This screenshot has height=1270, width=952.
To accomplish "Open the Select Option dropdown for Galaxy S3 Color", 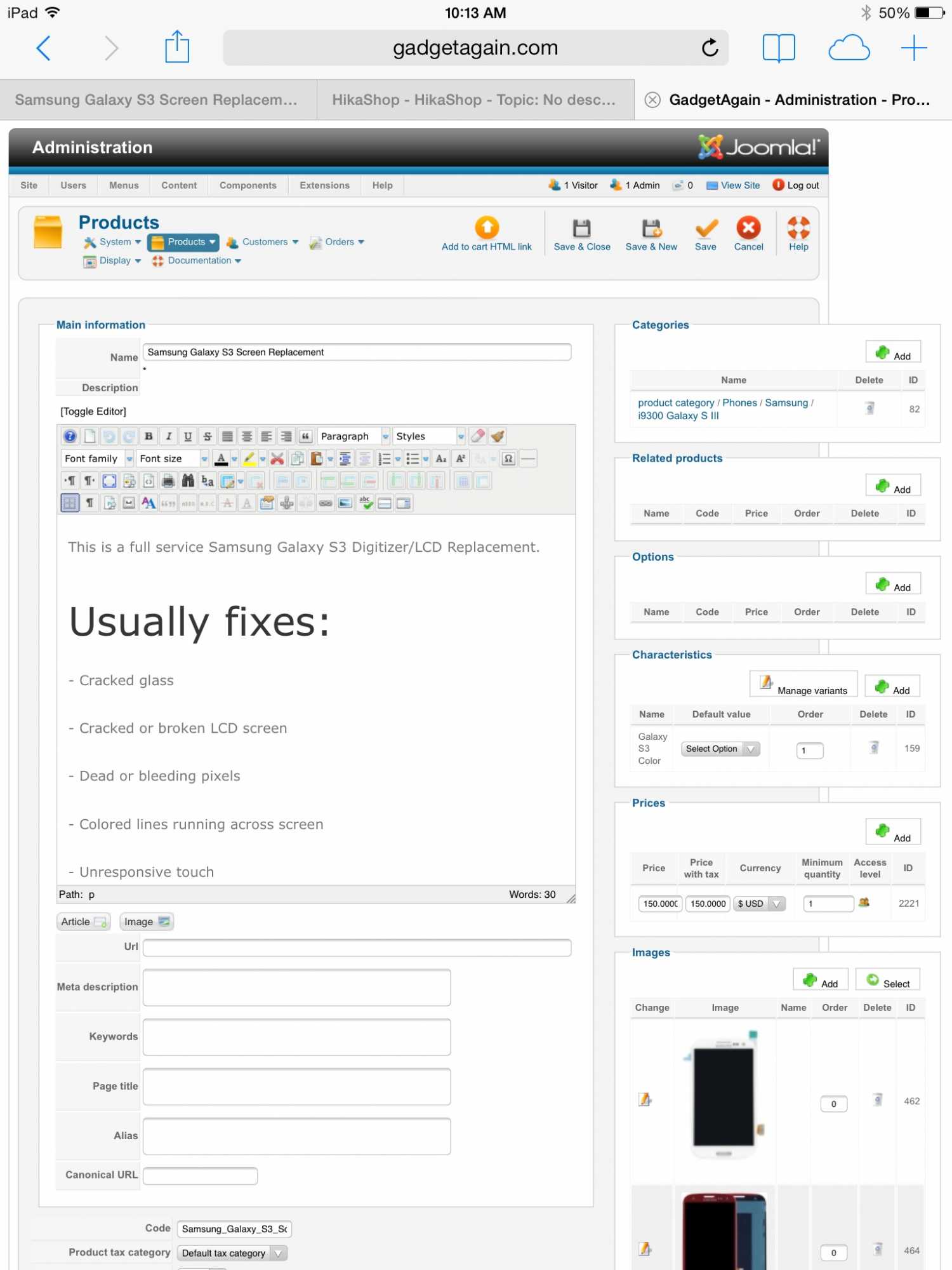I will point(720,749).
